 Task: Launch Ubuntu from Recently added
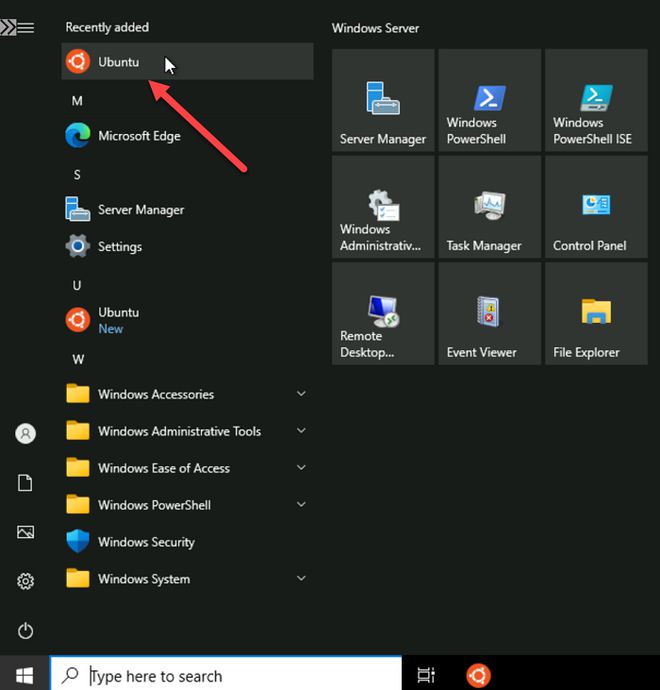pyautogui.click(x=118, y=62)
